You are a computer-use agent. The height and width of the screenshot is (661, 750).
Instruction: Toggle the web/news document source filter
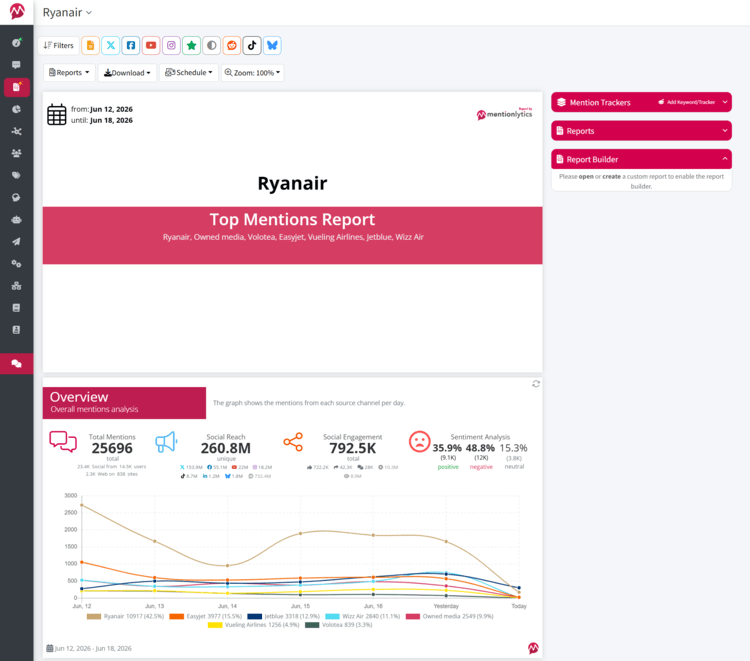click(x=90, y=45)
